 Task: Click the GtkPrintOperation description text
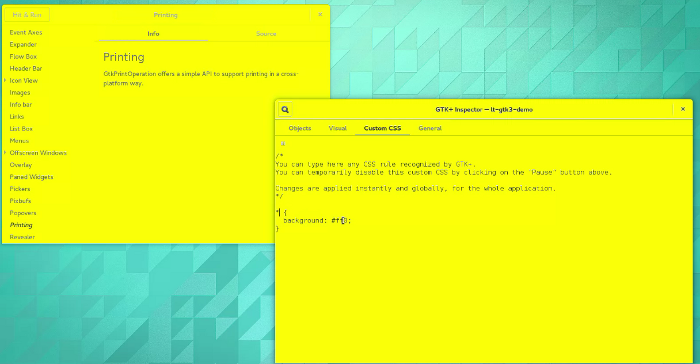200,79
